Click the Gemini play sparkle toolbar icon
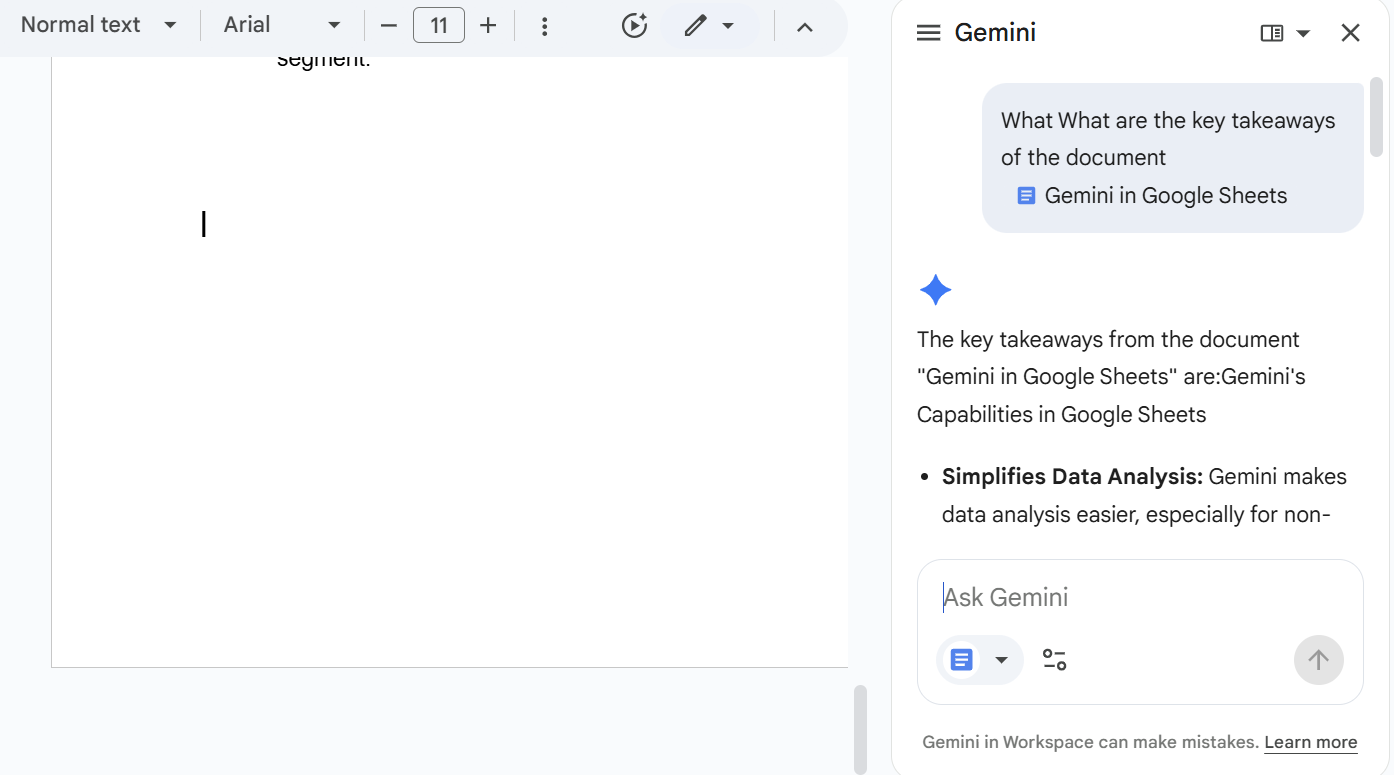1394x775 pixels. click(x=634, y=26)
